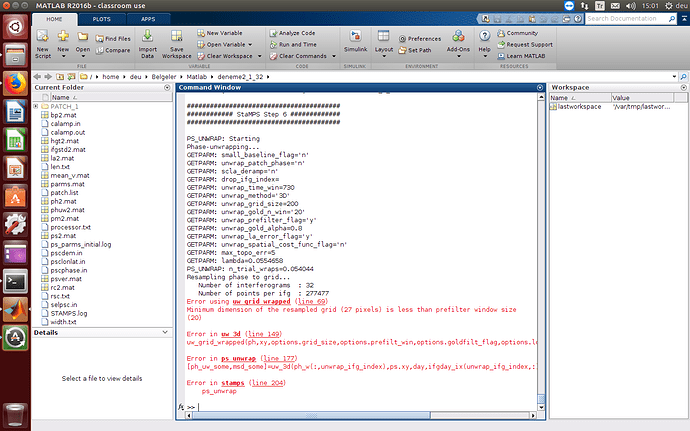Click the browse for folder icon
Screen dimensions: 690x431
[x=71, y=77]
